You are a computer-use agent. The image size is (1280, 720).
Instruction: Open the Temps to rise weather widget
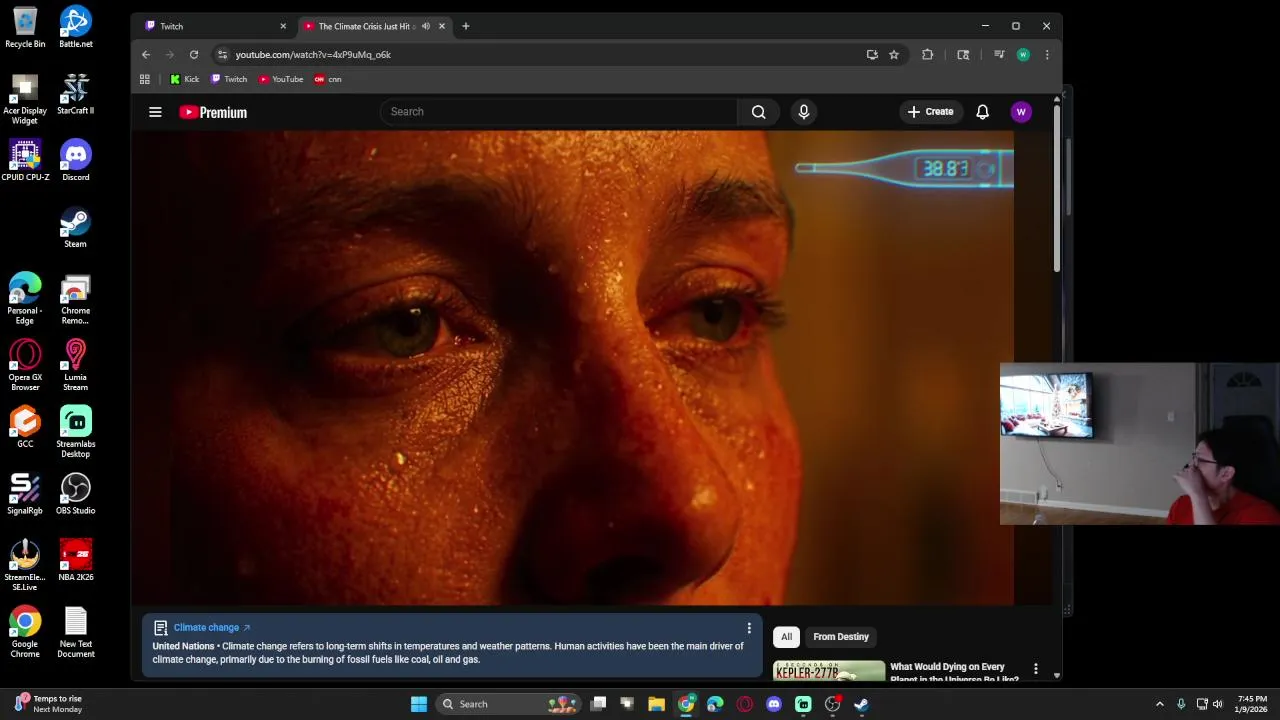[x=48, y=704]
